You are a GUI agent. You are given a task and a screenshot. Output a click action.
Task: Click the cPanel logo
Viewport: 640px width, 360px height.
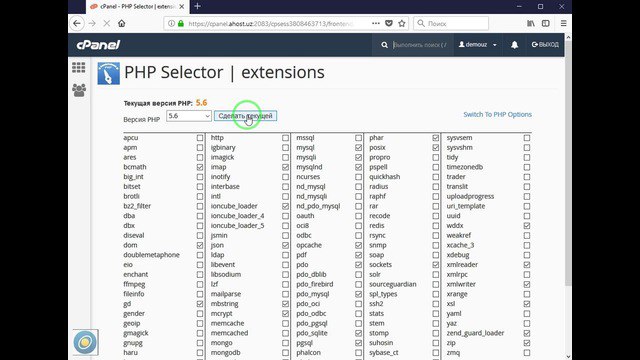point(98,44)
